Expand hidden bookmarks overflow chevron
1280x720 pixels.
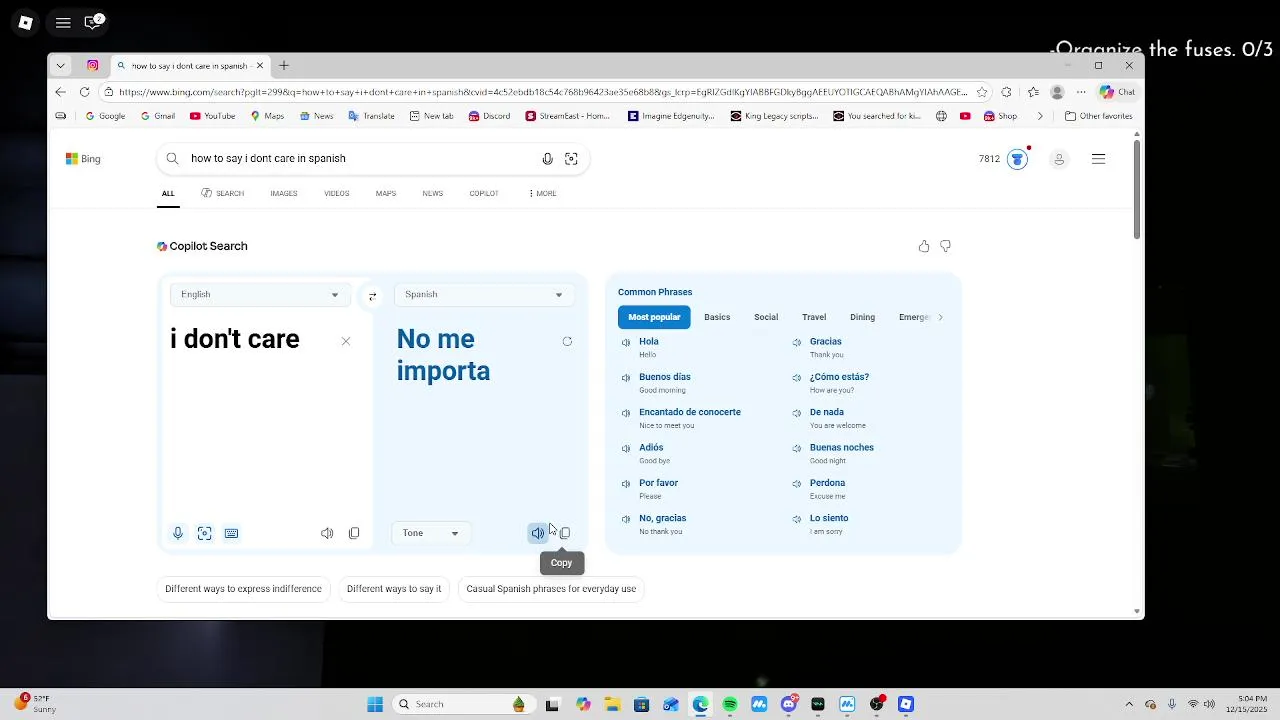tap(1040, 116)
